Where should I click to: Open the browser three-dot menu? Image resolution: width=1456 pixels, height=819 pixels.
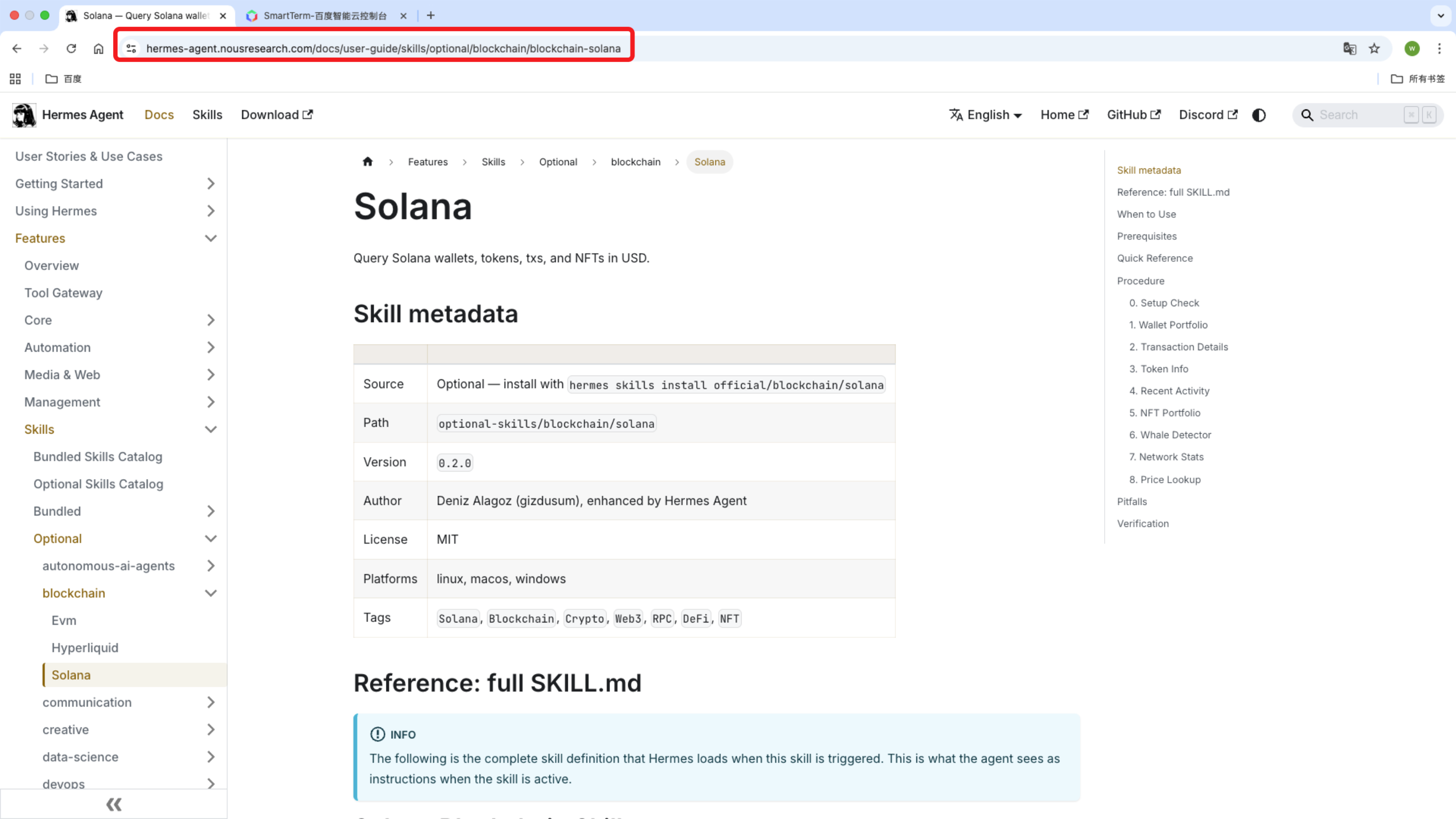(x=1440, y=49)
